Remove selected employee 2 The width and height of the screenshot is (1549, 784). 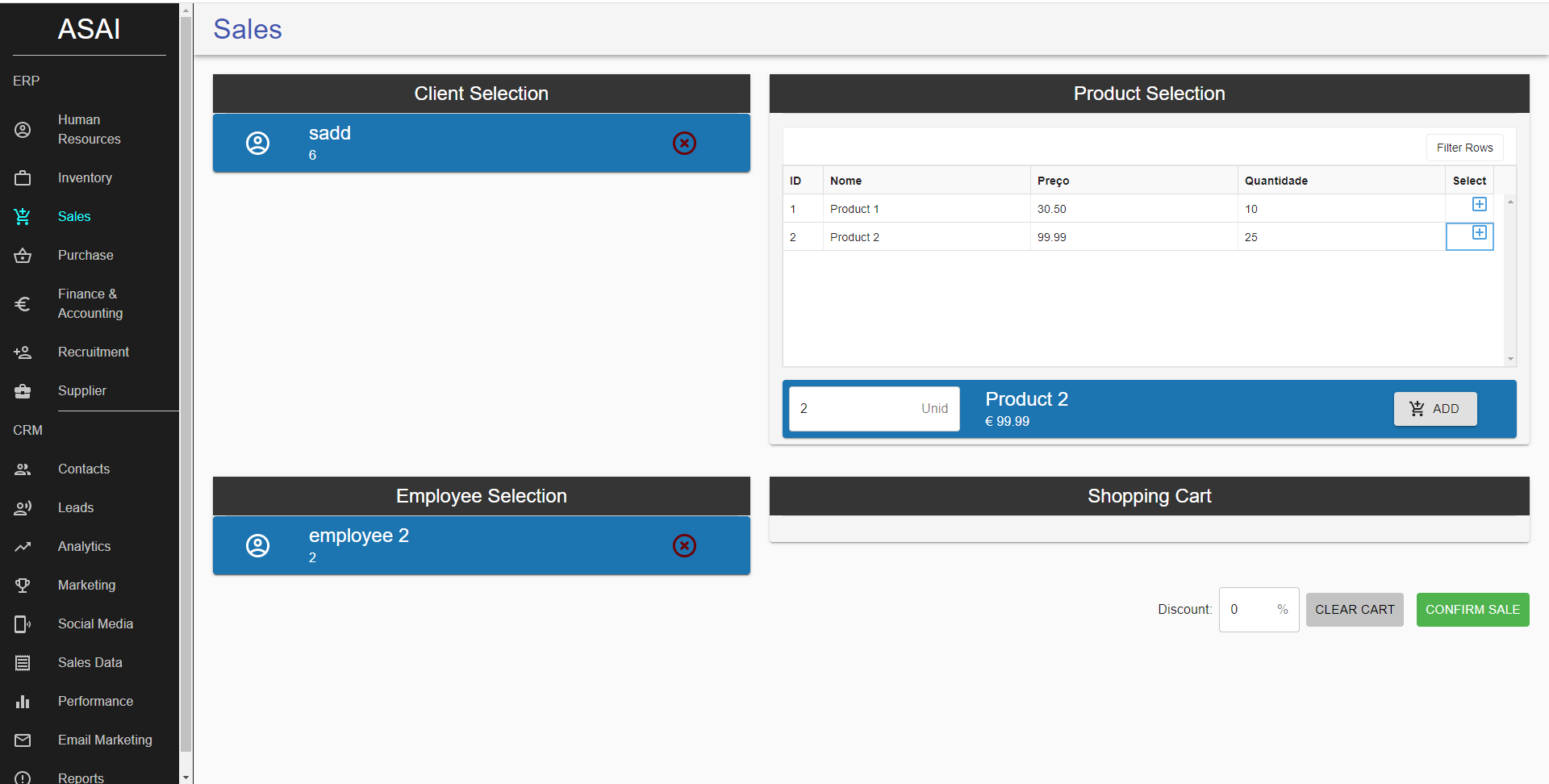tap(684, 545)
